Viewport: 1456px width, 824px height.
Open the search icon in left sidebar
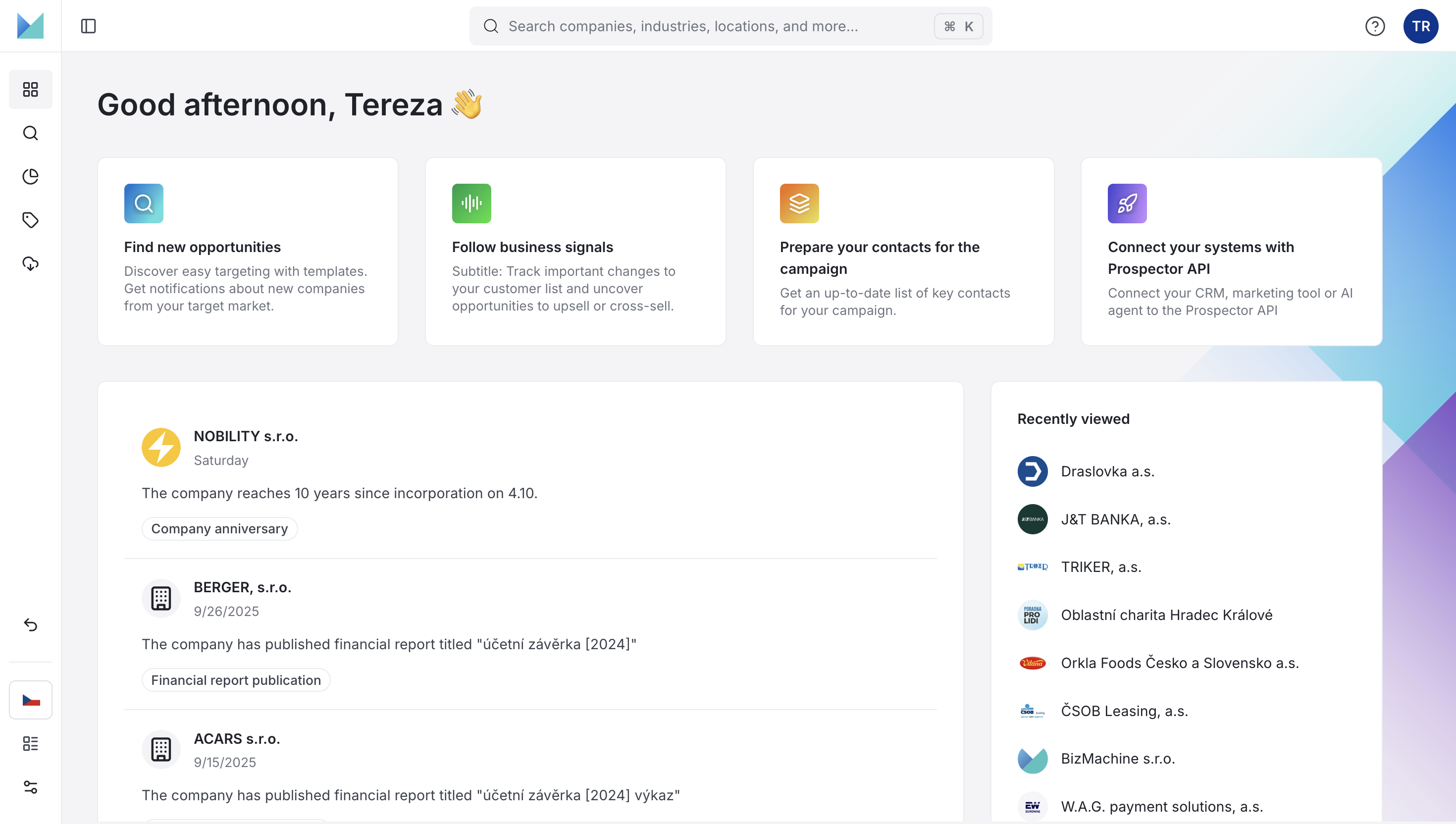pos(31,133)
